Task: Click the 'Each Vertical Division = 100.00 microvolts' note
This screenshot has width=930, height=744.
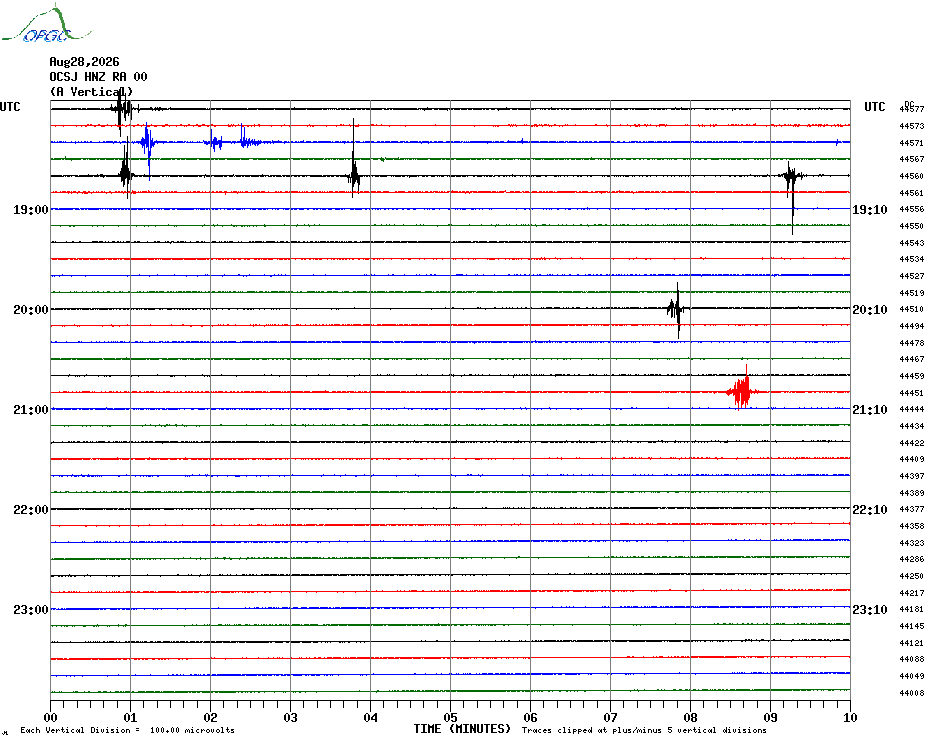Action: tap(128, 730)
